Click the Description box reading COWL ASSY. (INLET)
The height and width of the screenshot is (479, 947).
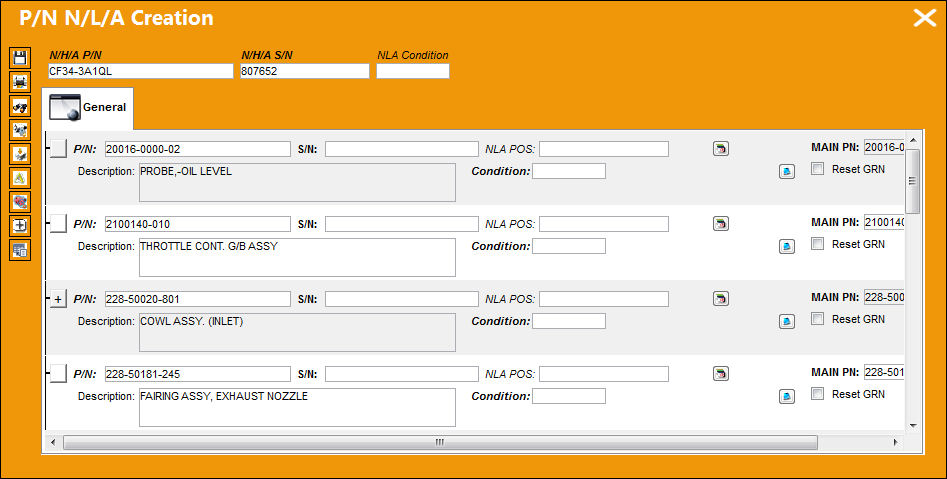(297, 332)
